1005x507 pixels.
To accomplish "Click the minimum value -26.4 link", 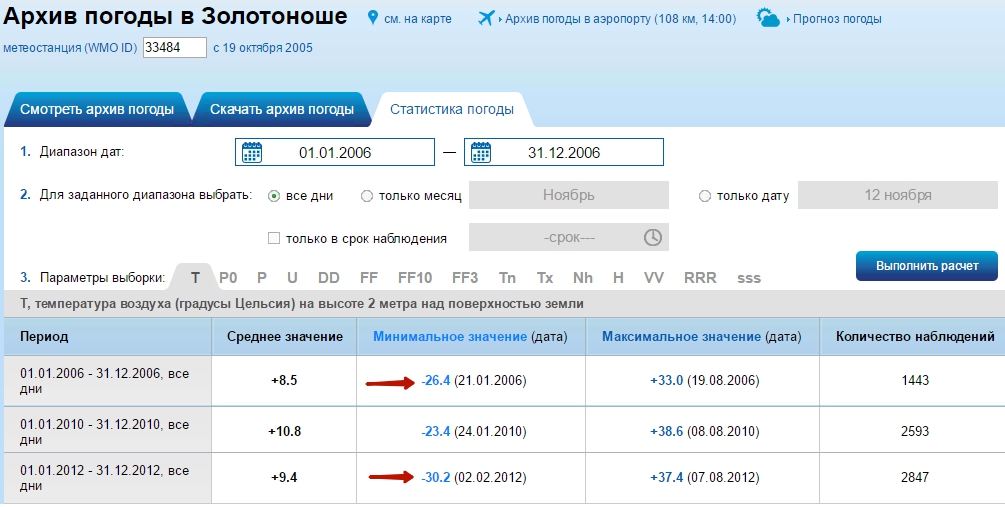I will (x=436, y=381).
